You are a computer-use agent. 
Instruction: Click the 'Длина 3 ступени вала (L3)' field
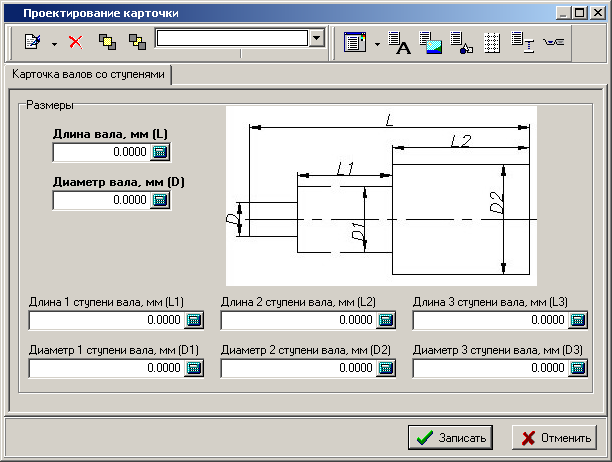[x=490, y=320]
